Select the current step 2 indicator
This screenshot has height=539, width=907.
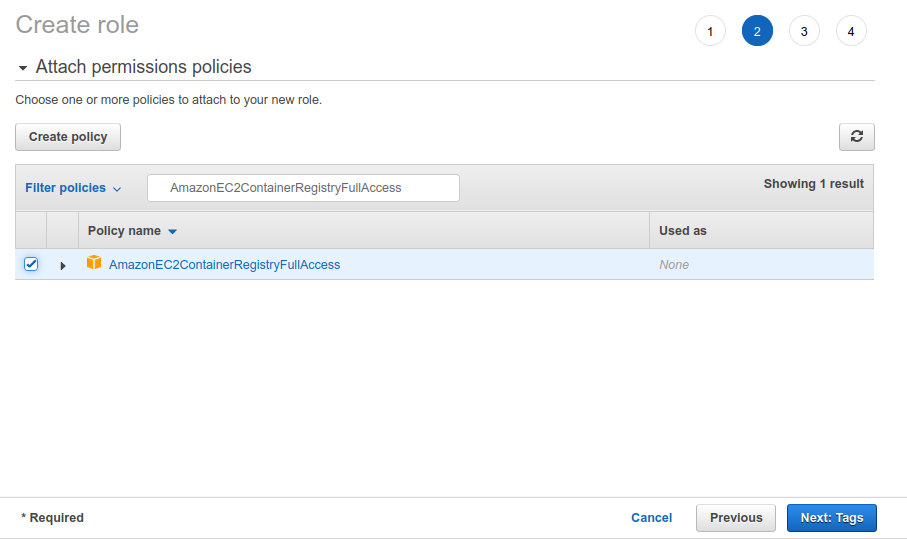click(x=757, y=31)
